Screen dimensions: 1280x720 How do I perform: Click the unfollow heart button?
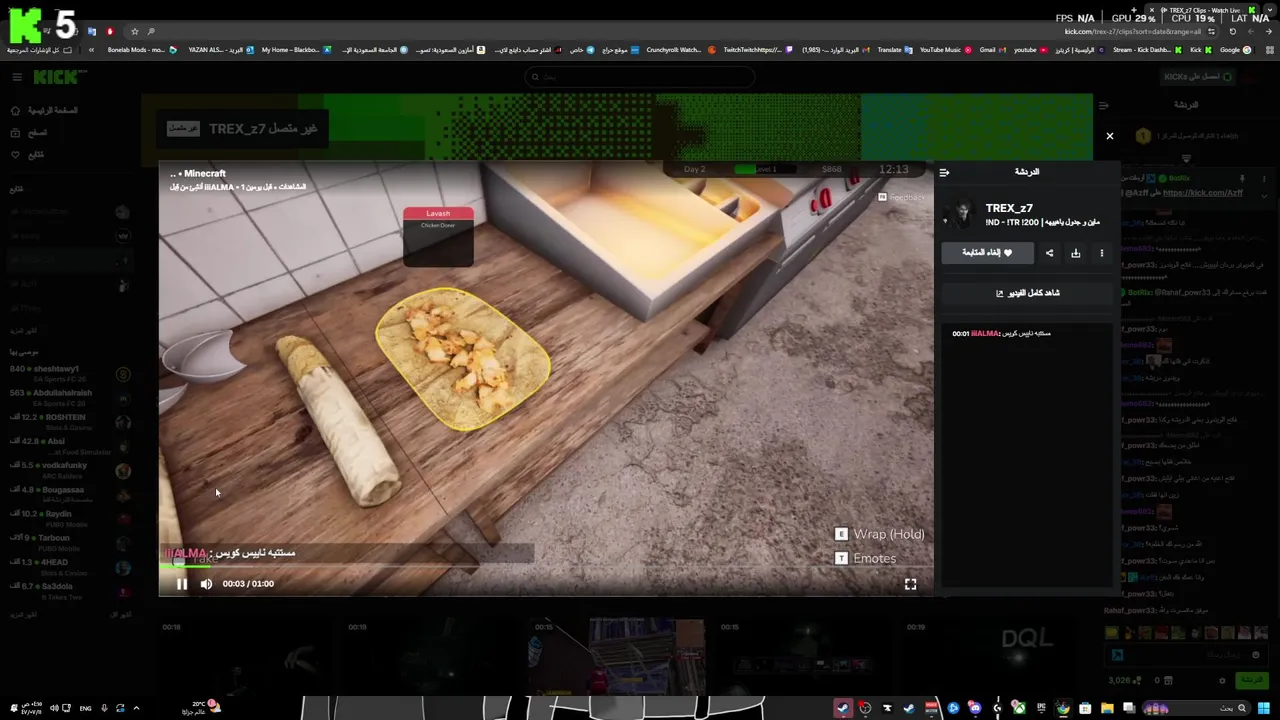987,253
